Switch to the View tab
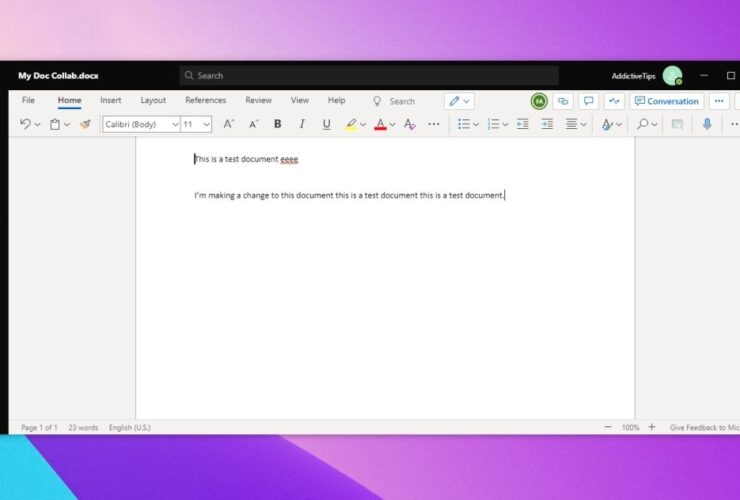The height and width of the screenshot is (500, 740). 300,100
